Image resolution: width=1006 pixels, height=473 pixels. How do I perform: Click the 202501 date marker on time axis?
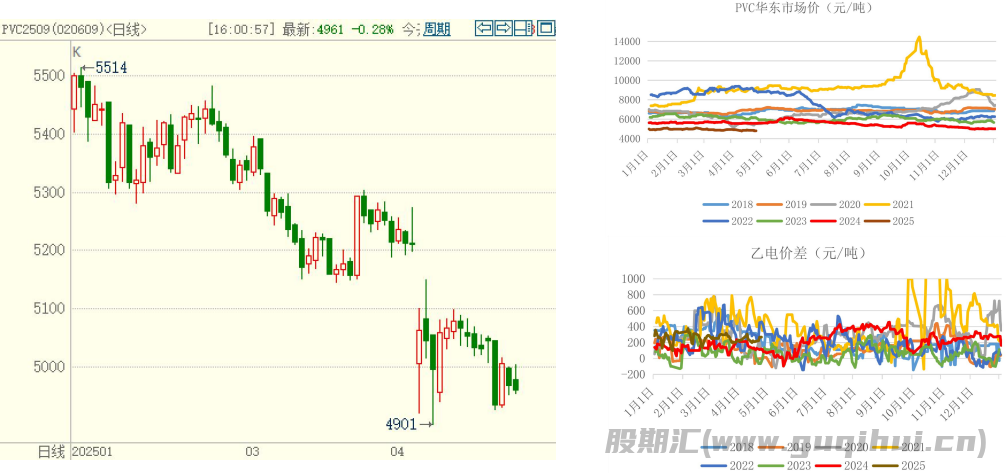tap(93, 451)
